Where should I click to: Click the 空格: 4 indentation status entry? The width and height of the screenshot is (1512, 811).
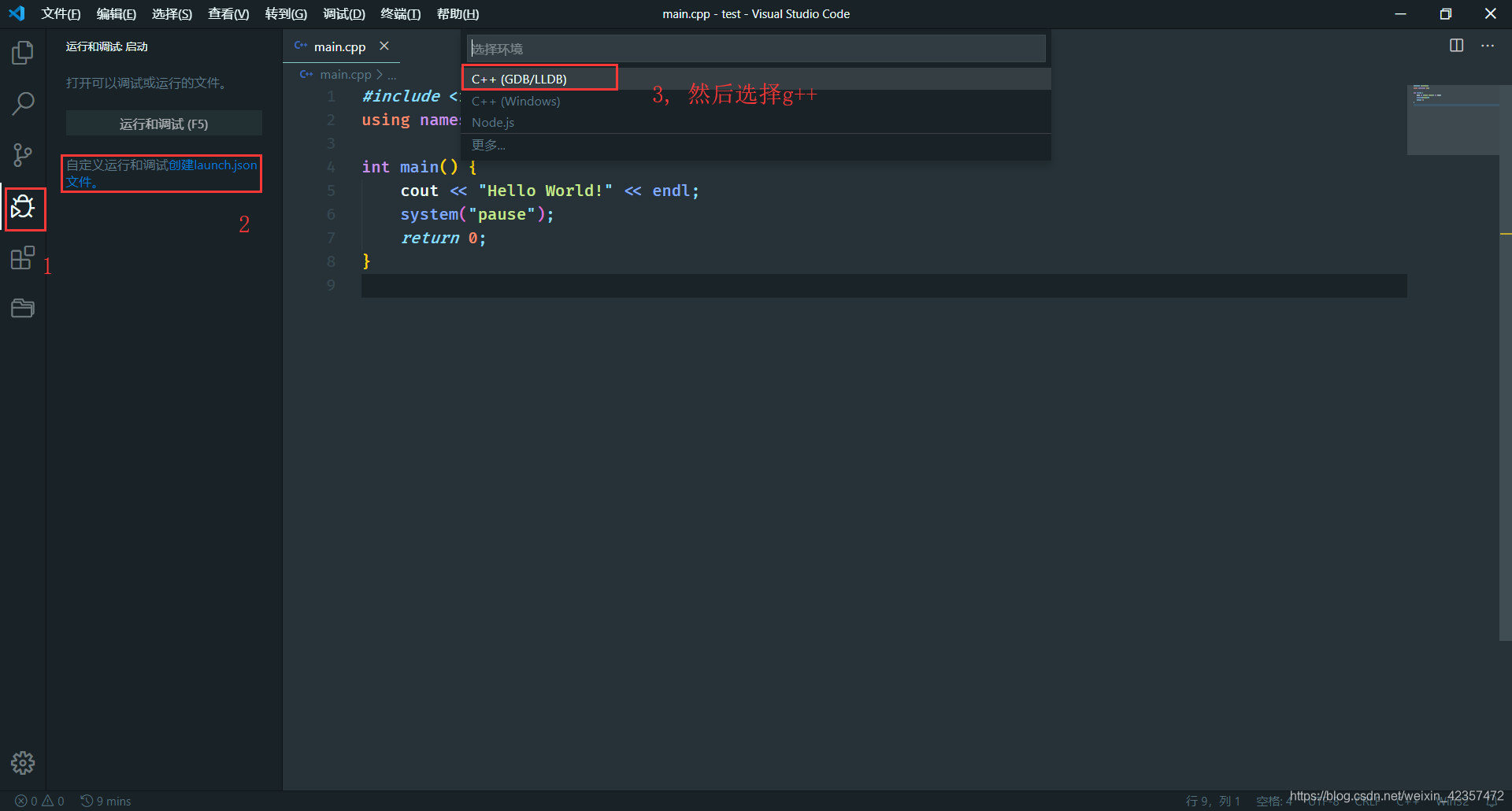click(1273, 801)
